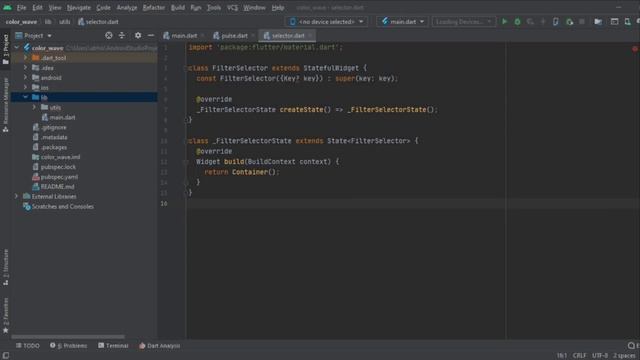Select README.md in the project tree
Image resolution: width=640 pixels, height=360 pixels.
[58, 187]
